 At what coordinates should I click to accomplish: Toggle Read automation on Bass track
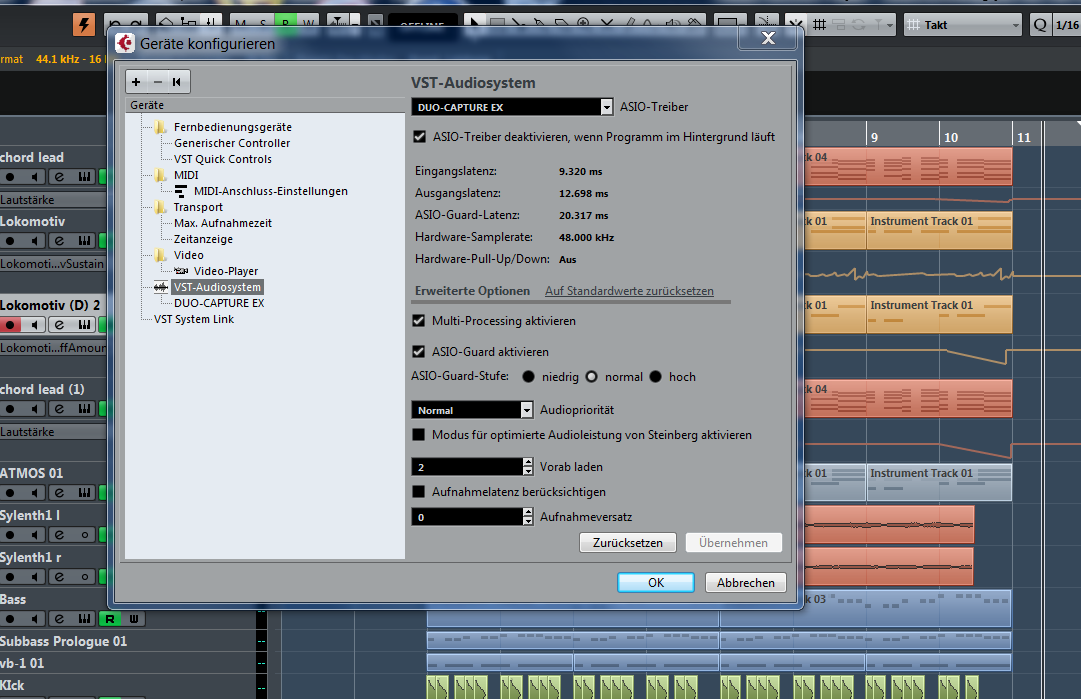pos(110,619)
